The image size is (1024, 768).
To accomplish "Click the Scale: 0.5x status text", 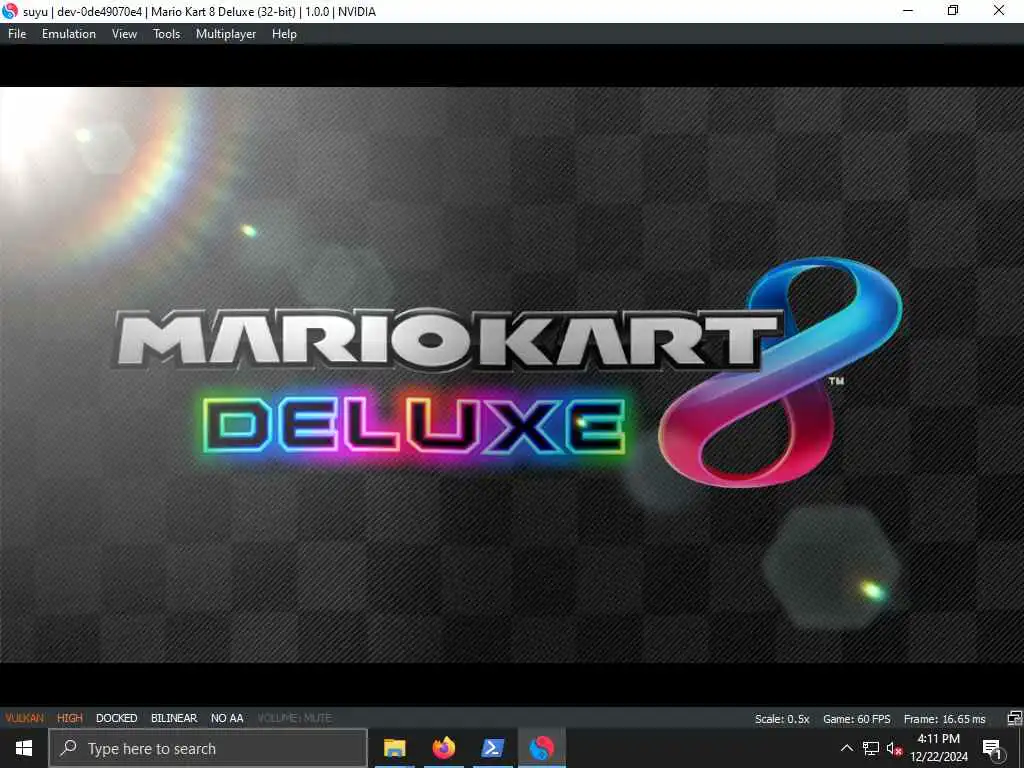I will point(782,719).
